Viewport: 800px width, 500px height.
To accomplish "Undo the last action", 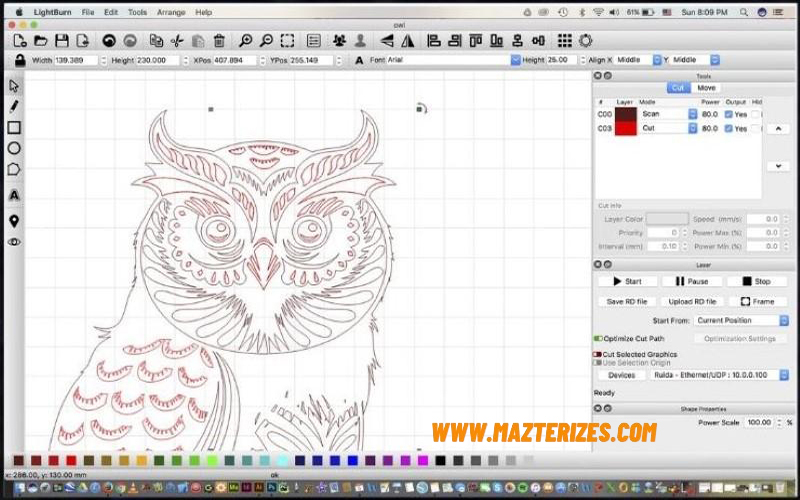I will pos(109,41).
